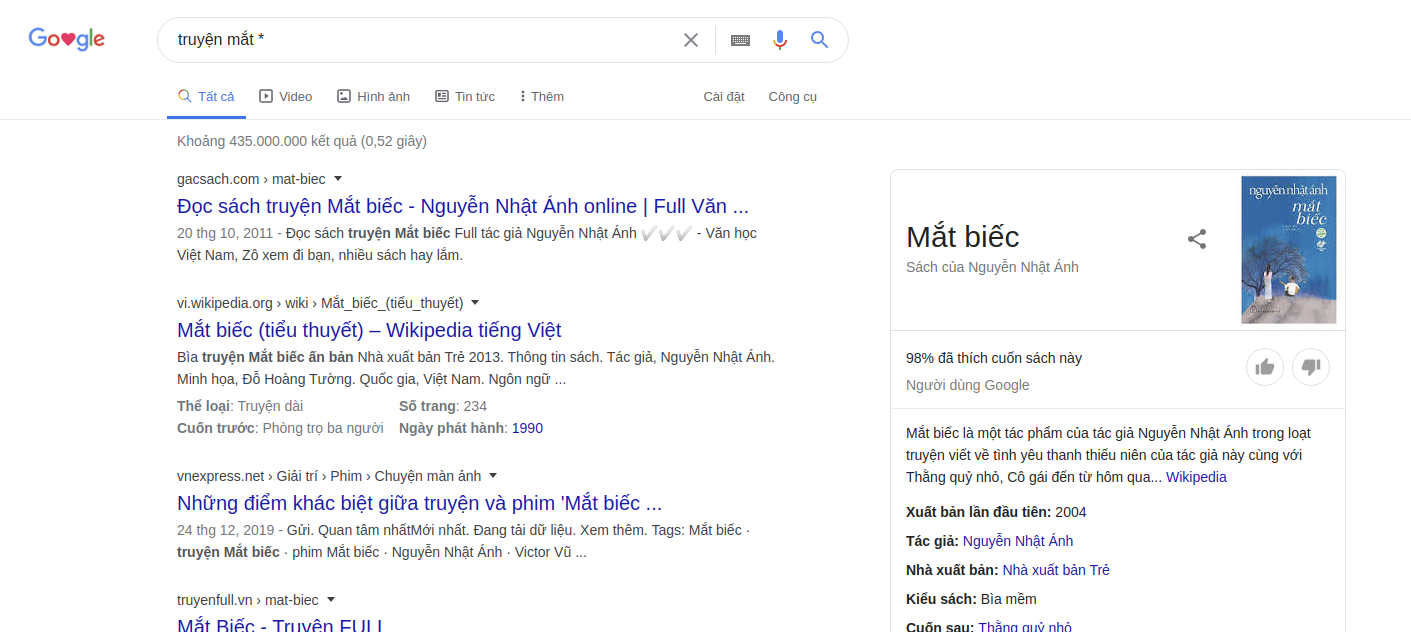Like the book with thumbs up
Viewport: 1411px width, 632px height.
[x=1265, y=367]
